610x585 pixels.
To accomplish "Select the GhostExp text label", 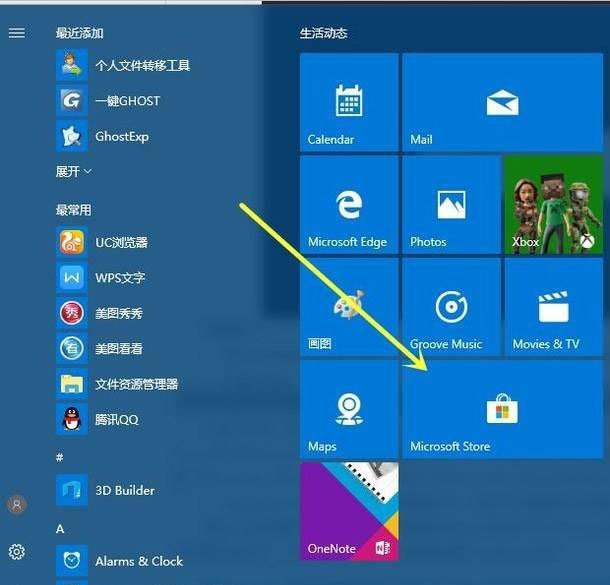I will click(x=122, y=137).
